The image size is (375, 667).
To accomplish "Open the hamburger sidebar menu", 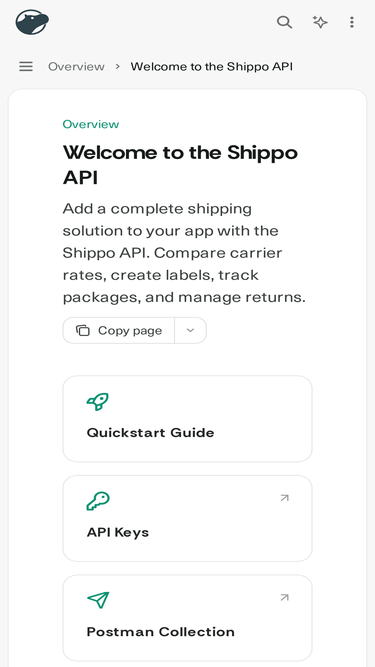I will click(26, 66).
